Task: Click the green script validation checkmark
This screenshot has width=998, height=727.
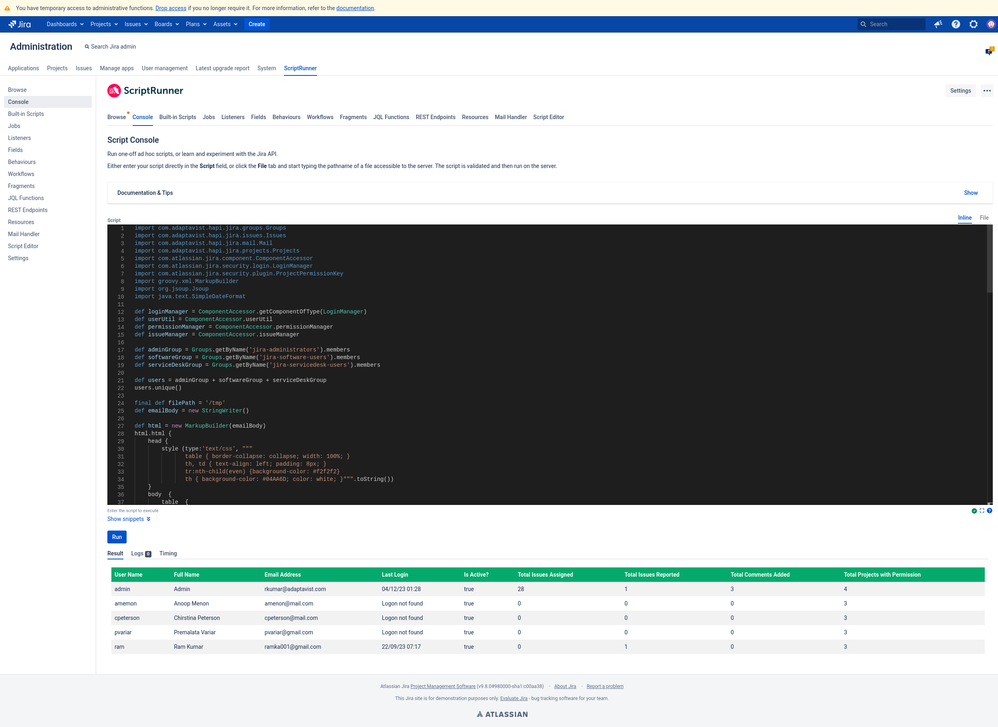Action: pos(974,511)
